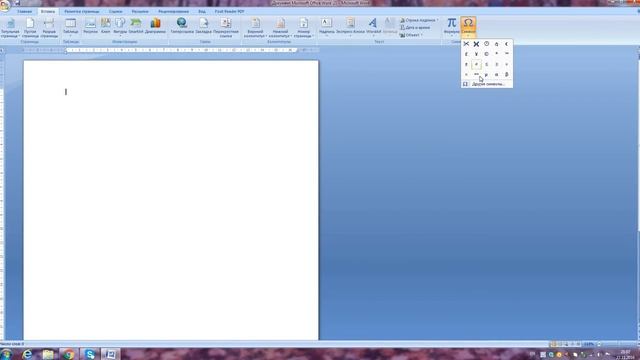Choose More Symbols (Другие символы) option

(487, 84)
